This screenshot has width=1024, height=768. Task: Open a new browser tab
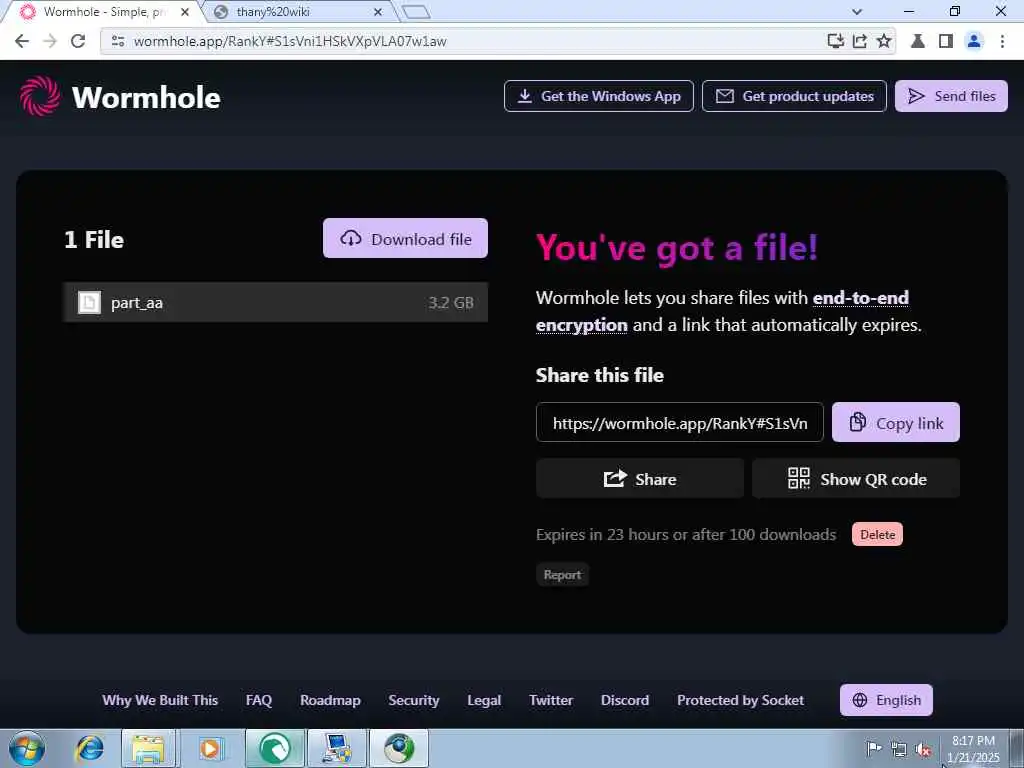point(416,12)
